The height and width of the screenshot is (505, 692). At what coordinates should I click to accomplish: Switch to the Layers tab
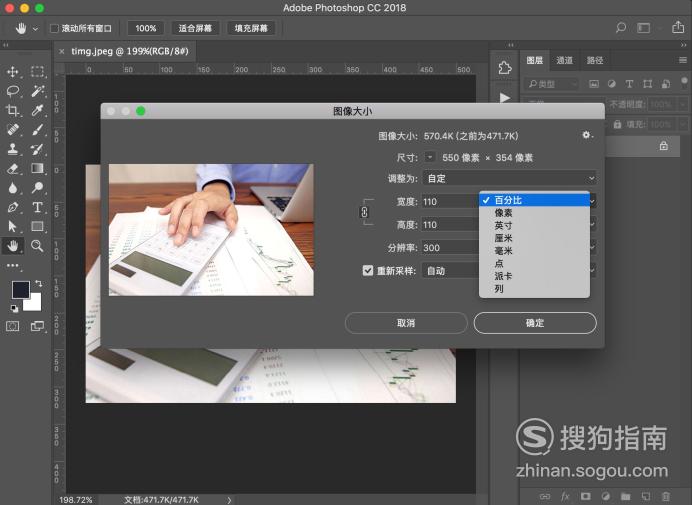(534, 60)
